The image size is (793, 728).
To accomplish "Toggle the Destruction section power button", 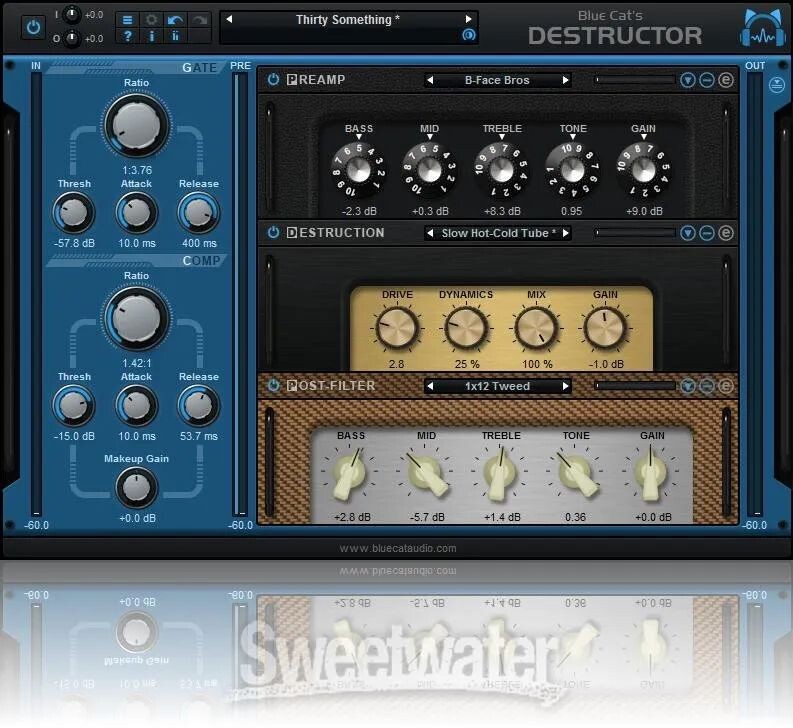I will coord(273,233).
